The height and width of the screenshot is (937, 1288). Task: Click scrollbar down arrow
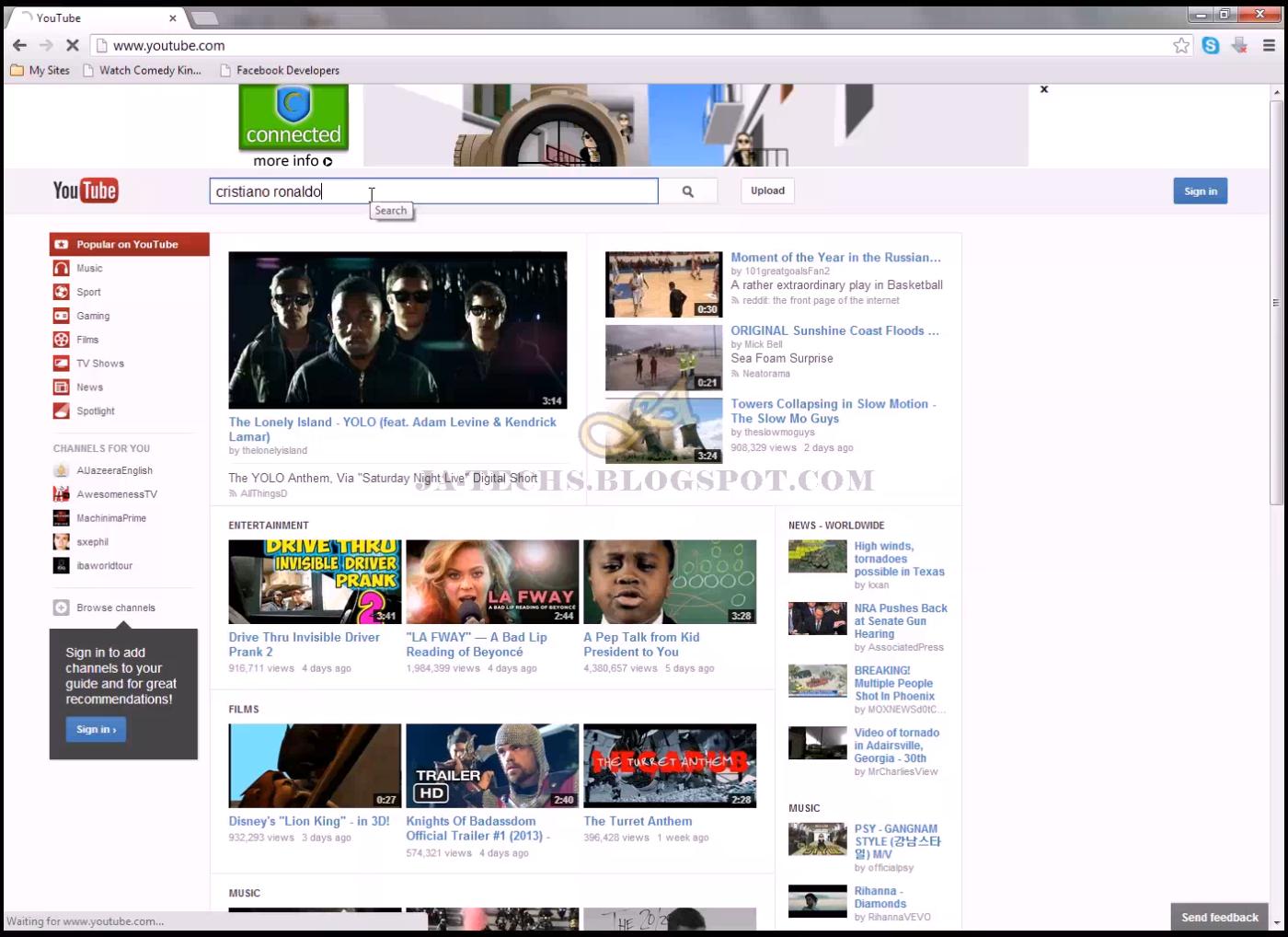1276,921
